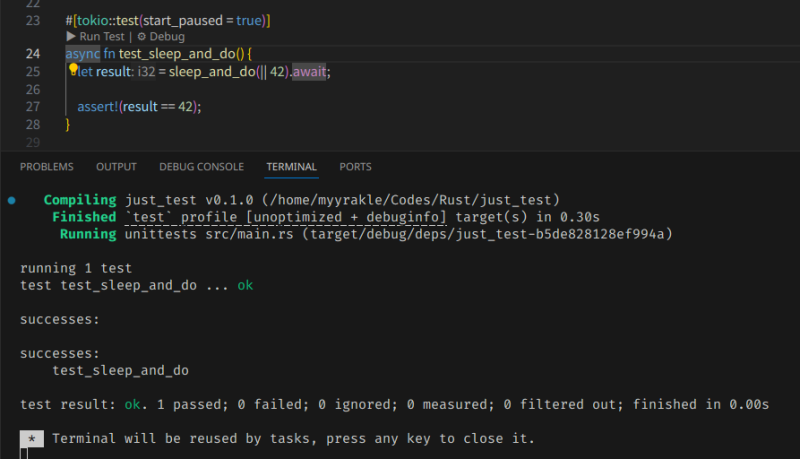Click the Debug gear icon above the function
This screenshot has width=800, height=459.
point(142,36)
